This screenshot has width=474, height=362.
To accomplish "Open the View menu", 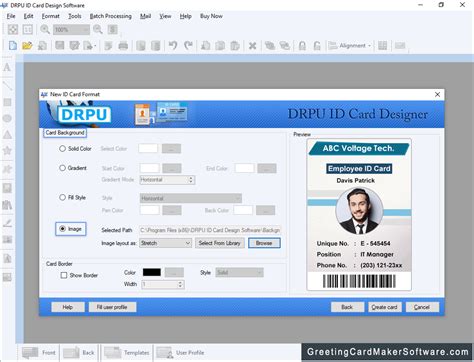I will (x=165, y=16).
